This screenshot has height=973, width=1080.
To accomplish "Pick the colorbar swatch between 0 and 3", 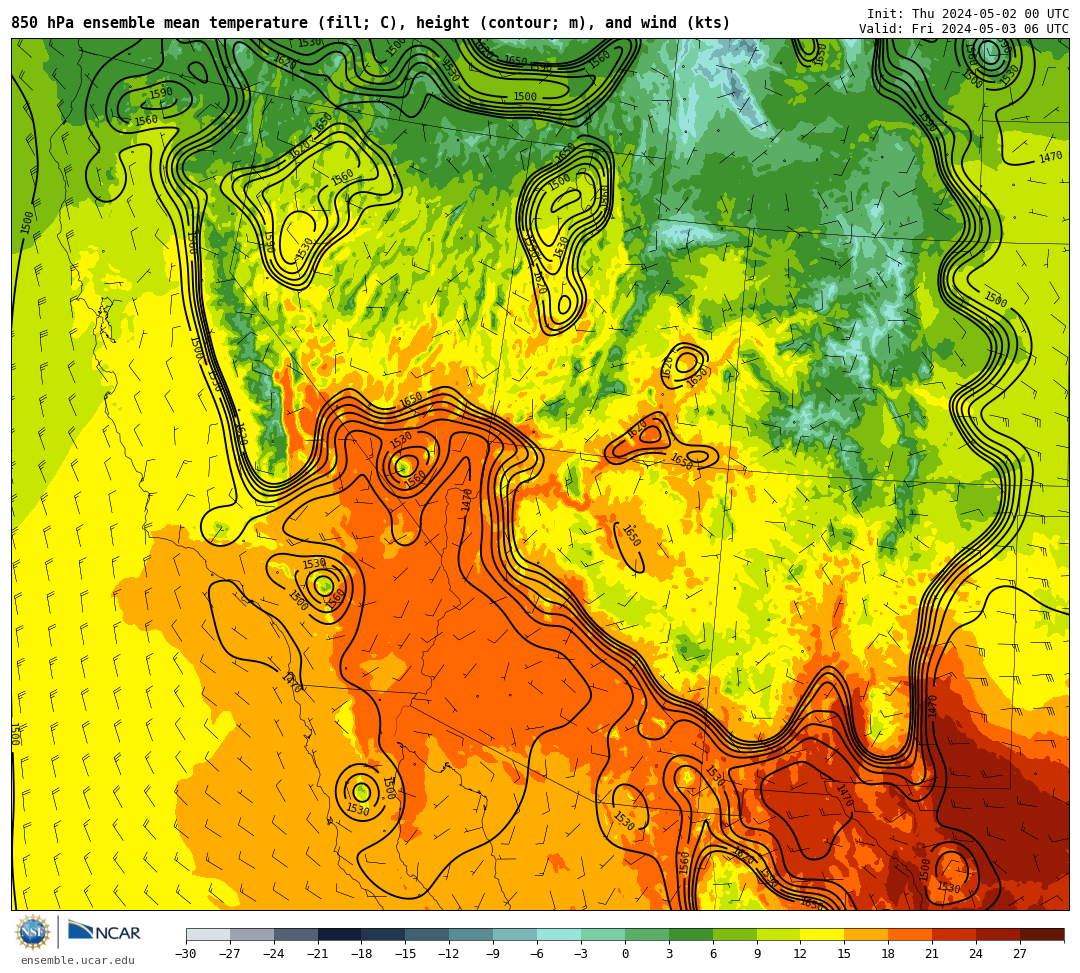I will point(647,934).
